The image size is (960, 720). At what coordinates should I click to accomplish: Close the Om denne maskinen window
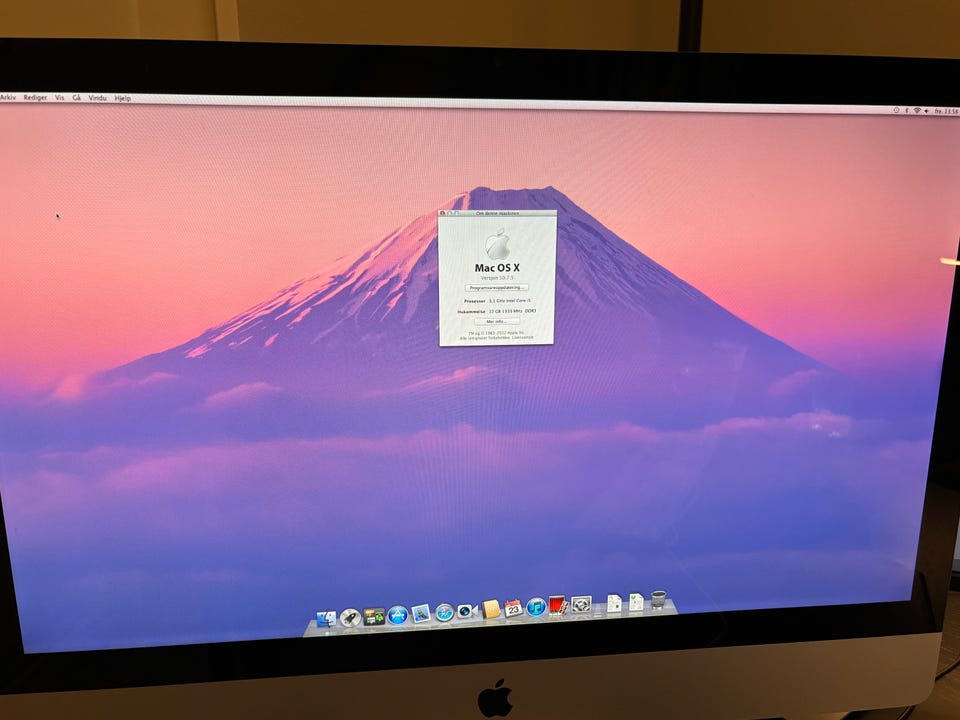pyautogui.click(x=443, y=213)
